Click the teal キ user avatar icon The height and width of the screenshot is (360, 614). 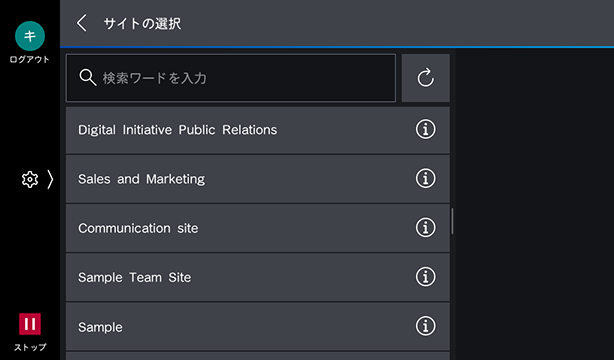[x=30, y=36]
